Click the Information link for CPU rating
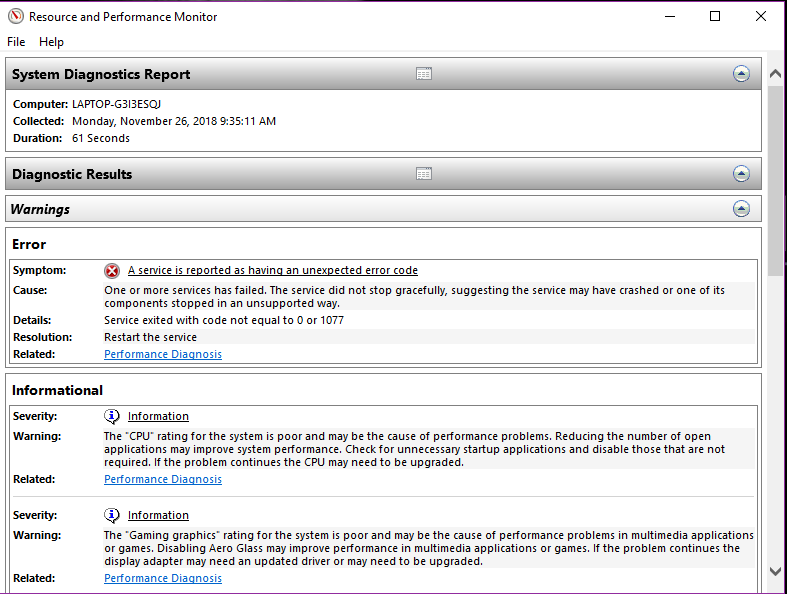Viewport: 787px width, 594px height. pos(158,416)
